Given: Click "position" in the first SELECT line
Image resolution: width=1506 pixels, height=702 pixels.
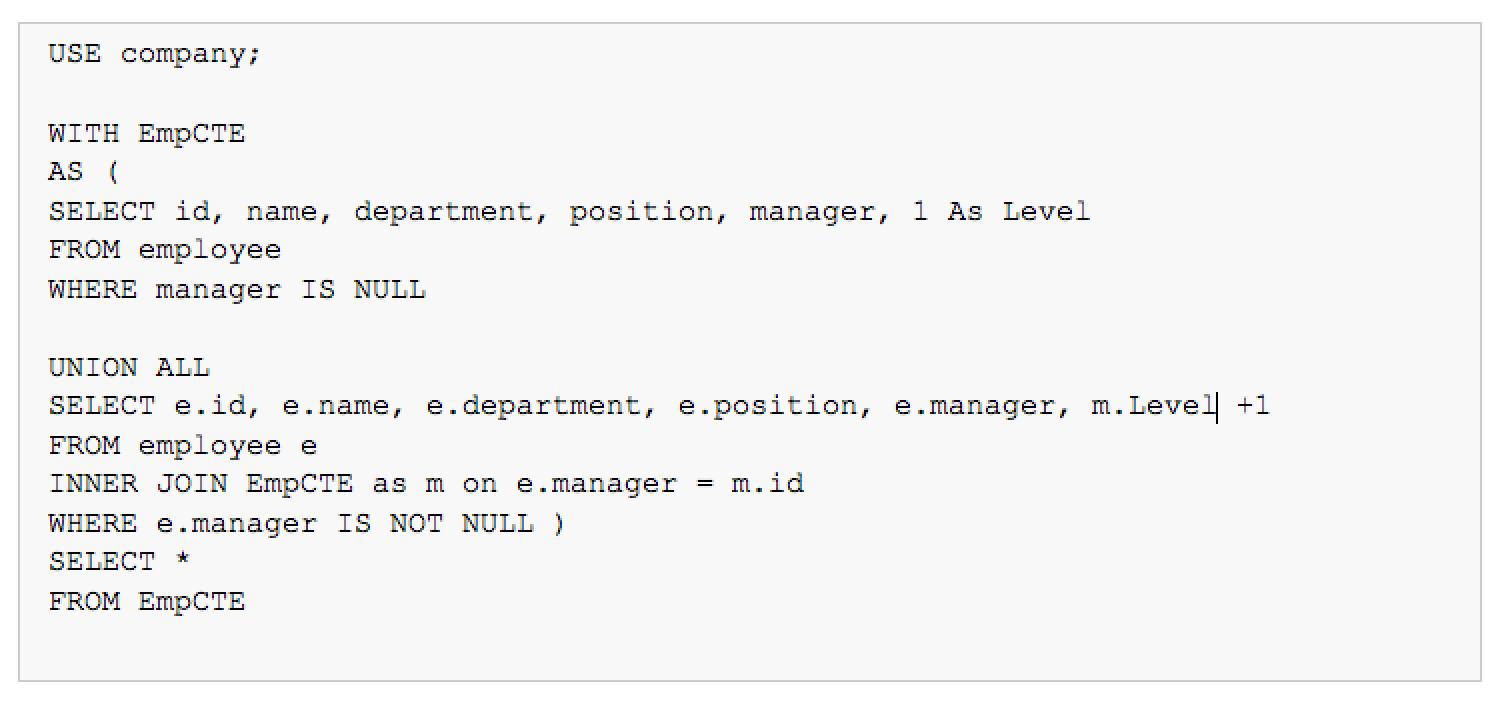Looking at the screenshot, I should (x=641, y=211).
